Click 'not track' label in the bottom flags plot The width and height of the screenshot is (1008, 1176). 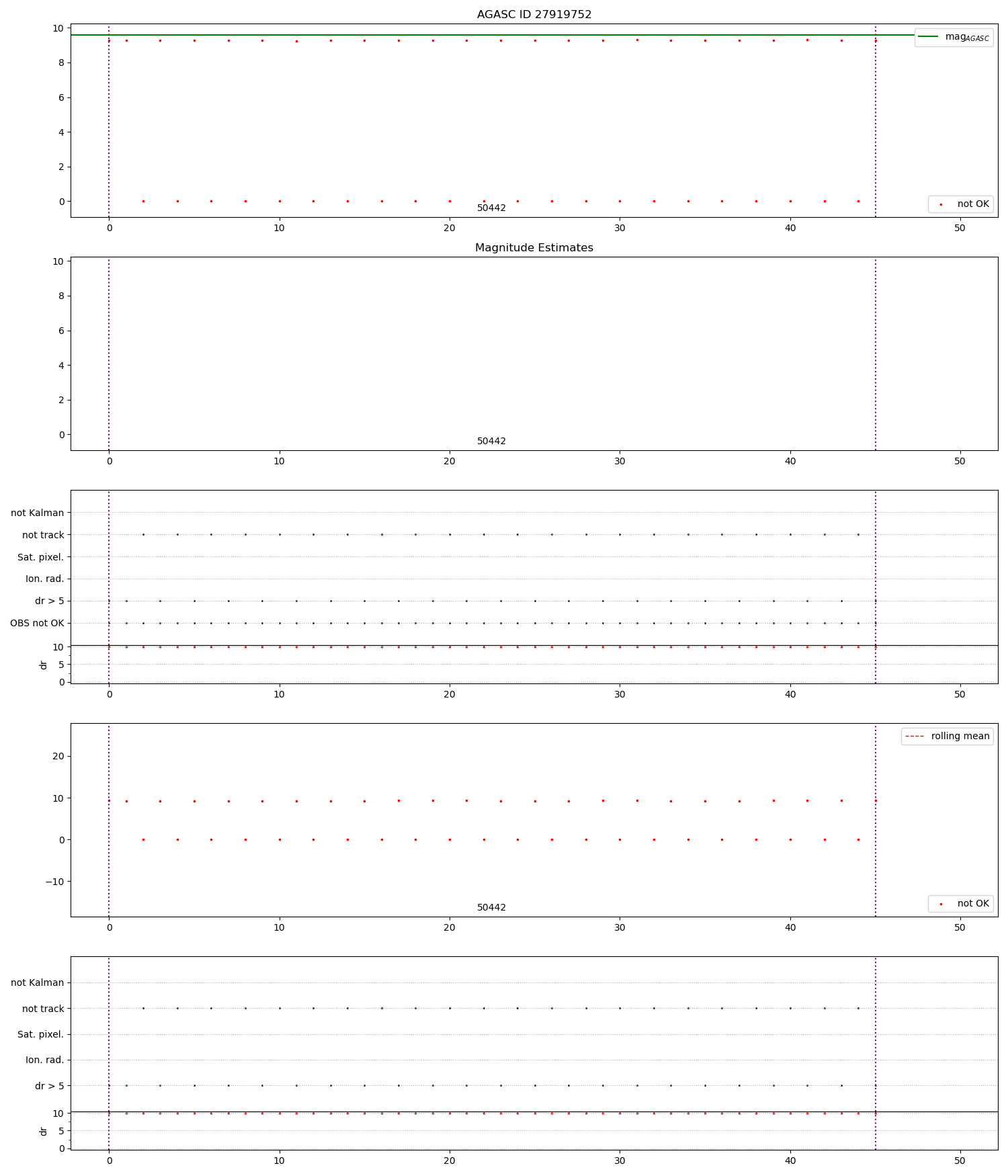[43, 1009]
